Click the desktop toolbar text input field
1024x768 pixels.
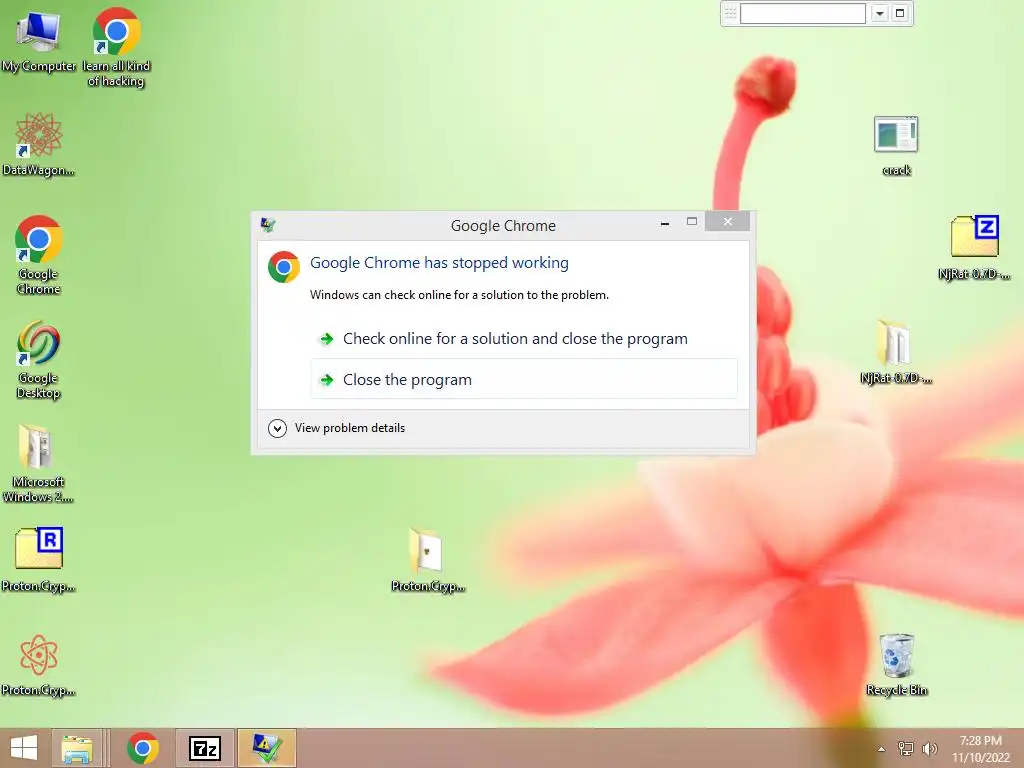click(803, 13)
